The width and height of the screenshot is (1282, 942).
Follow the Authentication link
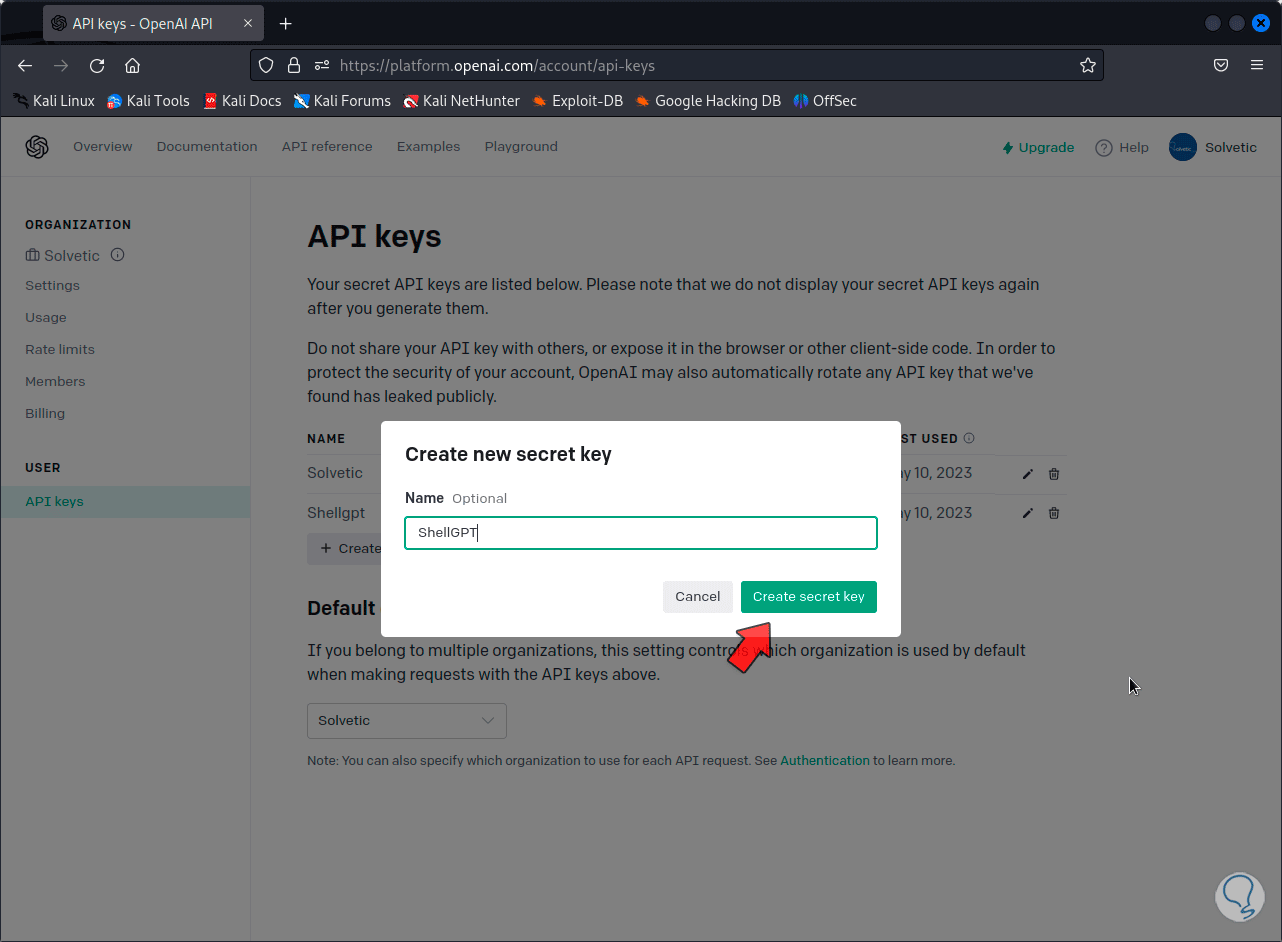(x=825, y=761)
